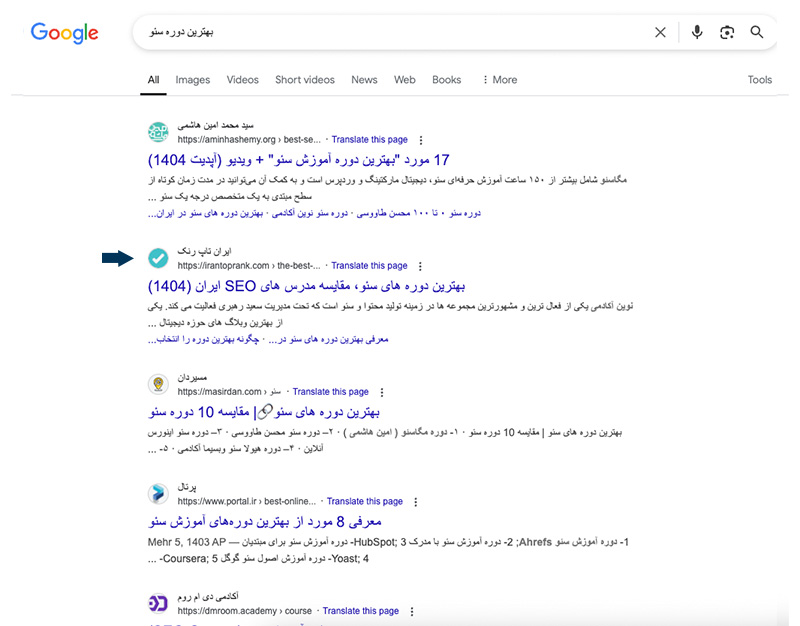Click the dmroom.academy site favicon
This screenshot has height=626, width=800.
tap(158, 604)
